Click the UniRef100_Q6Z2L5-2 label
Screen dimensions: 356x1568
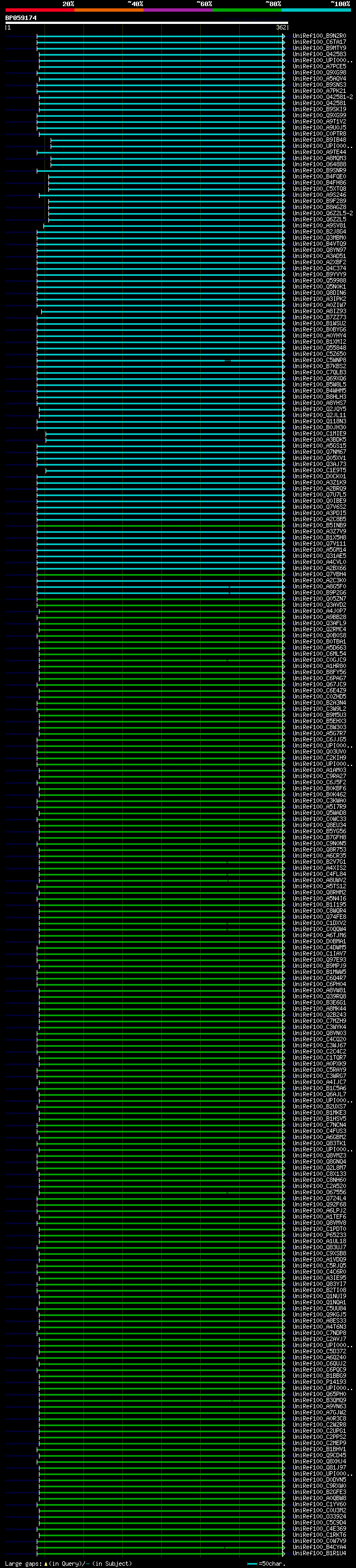(323, 214)
